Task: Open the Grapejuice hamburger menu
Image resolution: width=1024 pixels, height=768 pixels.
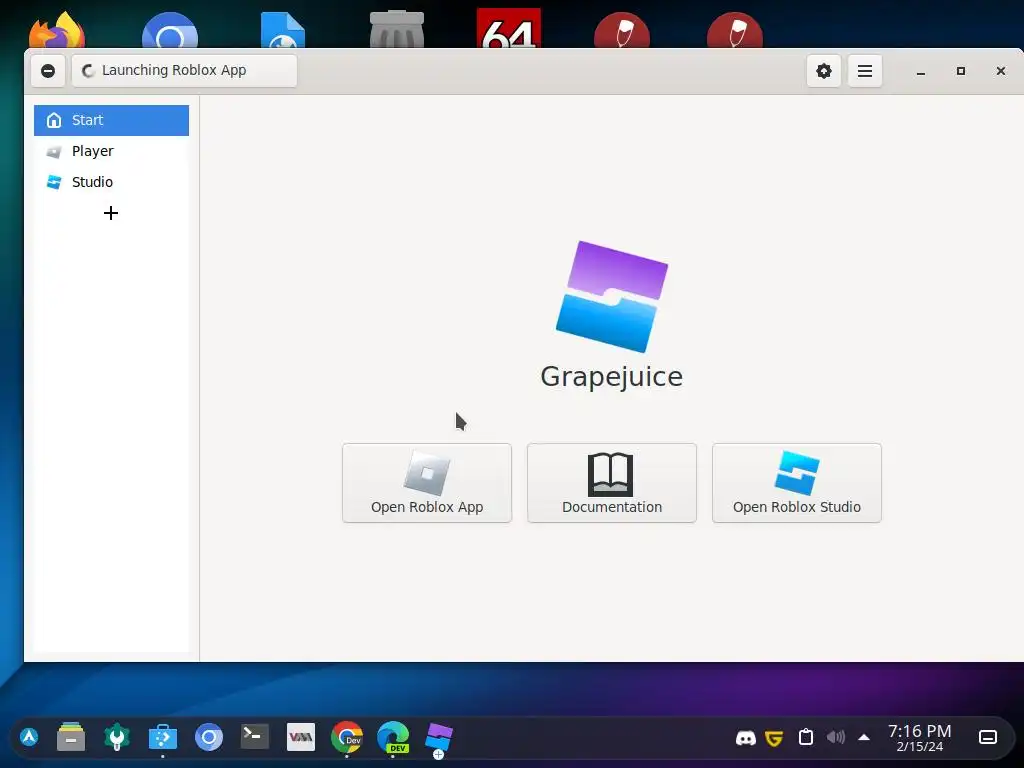Action: (x=865, y=71)
